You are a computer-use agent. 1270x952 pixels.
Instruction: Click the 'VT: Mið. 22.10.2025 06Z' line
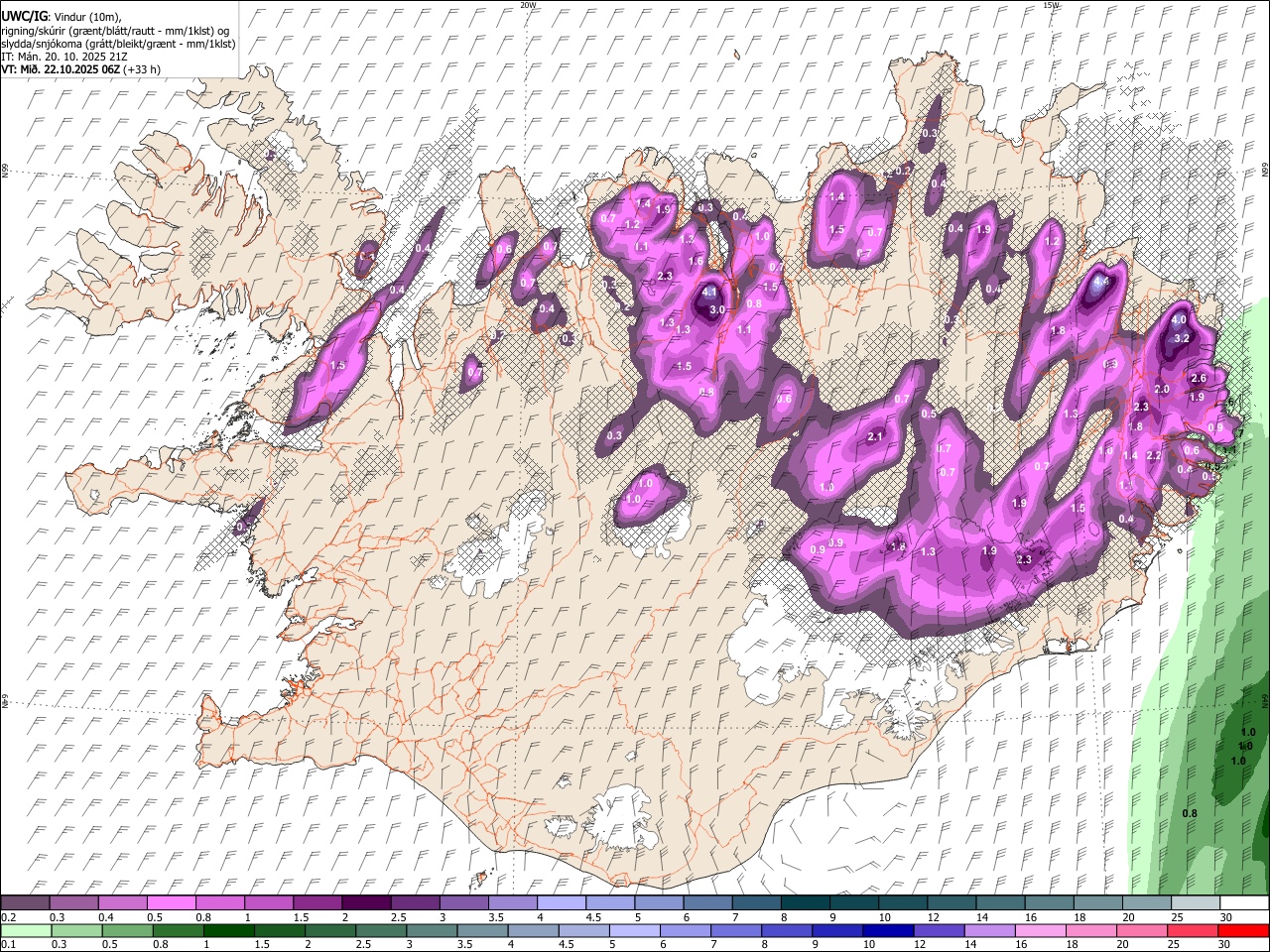tap(61, 69)
